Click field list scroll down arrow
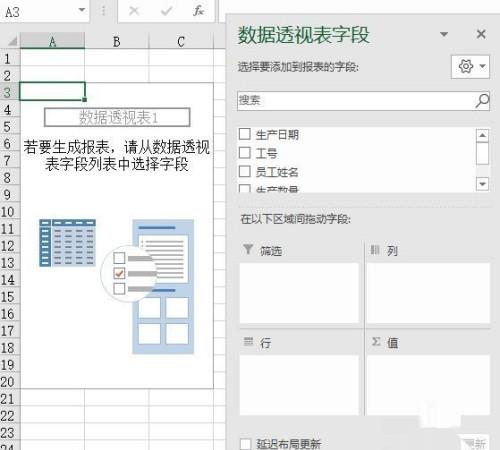This screenshot has height=450, width=500. 482,184
